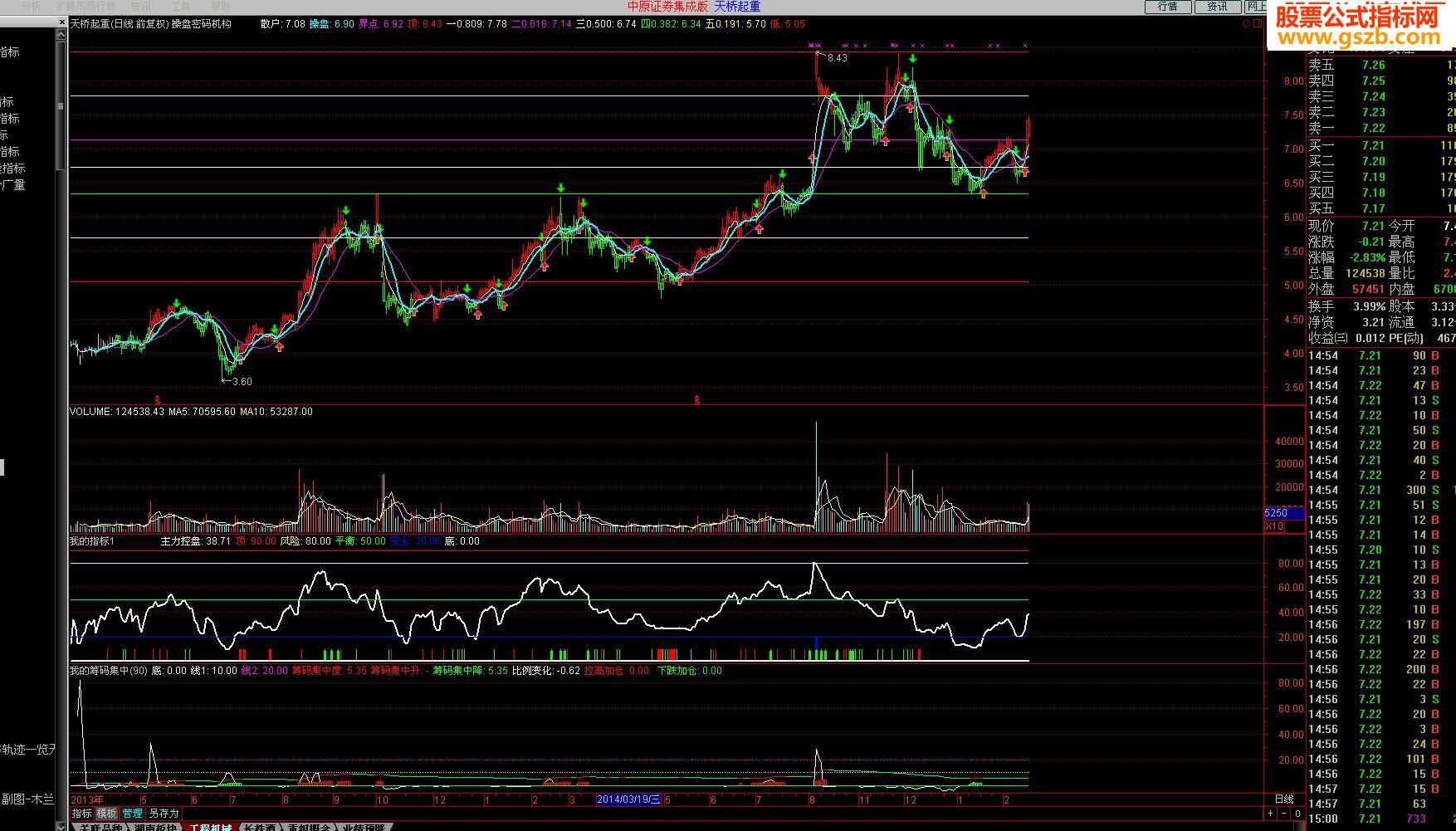The image size is (1456, 831).
Task: Grab the sidebar scrollbar thumb
Action: coord(61,106)
